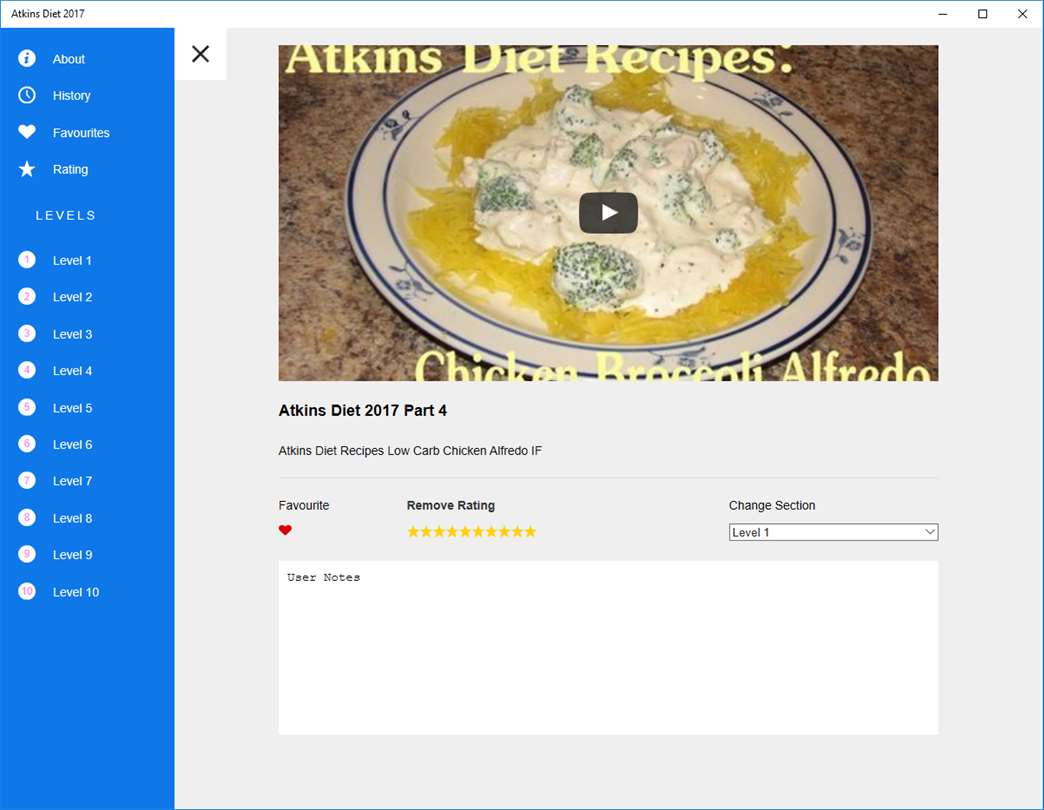Select the Level 4 number badge icon
This screenshot has width=1044, height=810.
27,370
